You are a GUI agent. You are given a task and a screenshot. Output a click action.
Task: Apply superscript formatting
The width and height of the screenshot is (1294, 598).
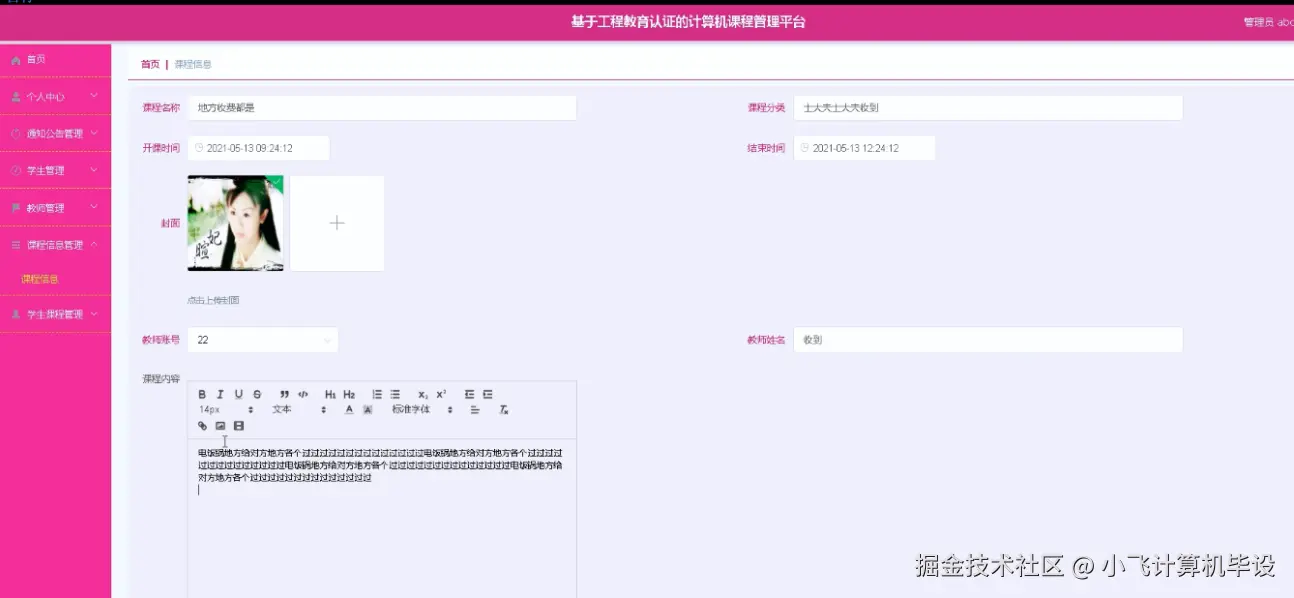coord(441,395)
